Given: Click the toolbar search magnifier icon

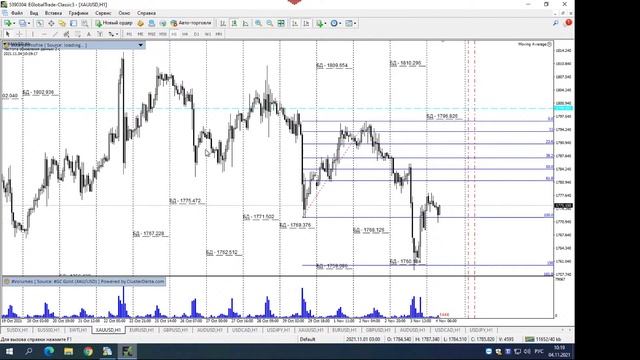Looking at the screenshot, I should coord(556,23).
